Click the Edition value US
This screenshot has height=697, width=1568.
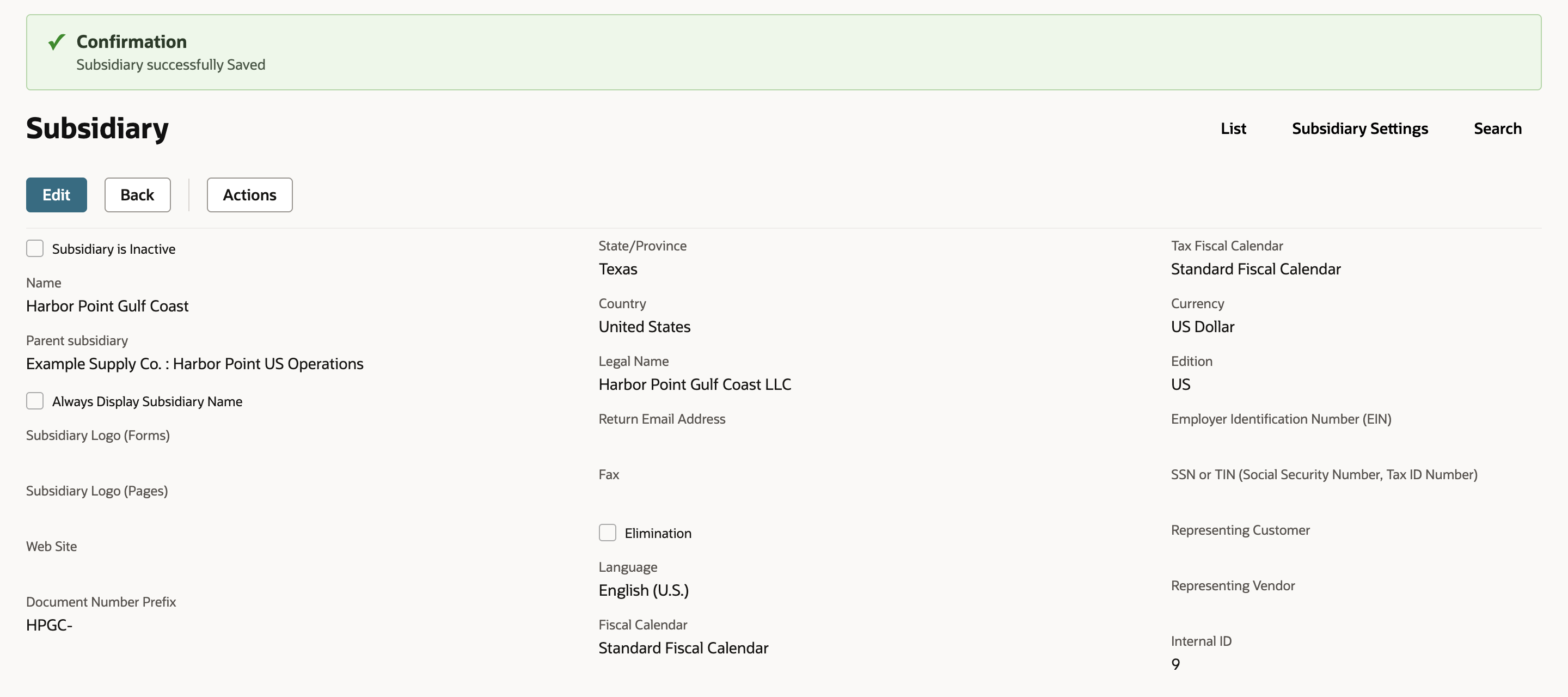(1181, 385)
